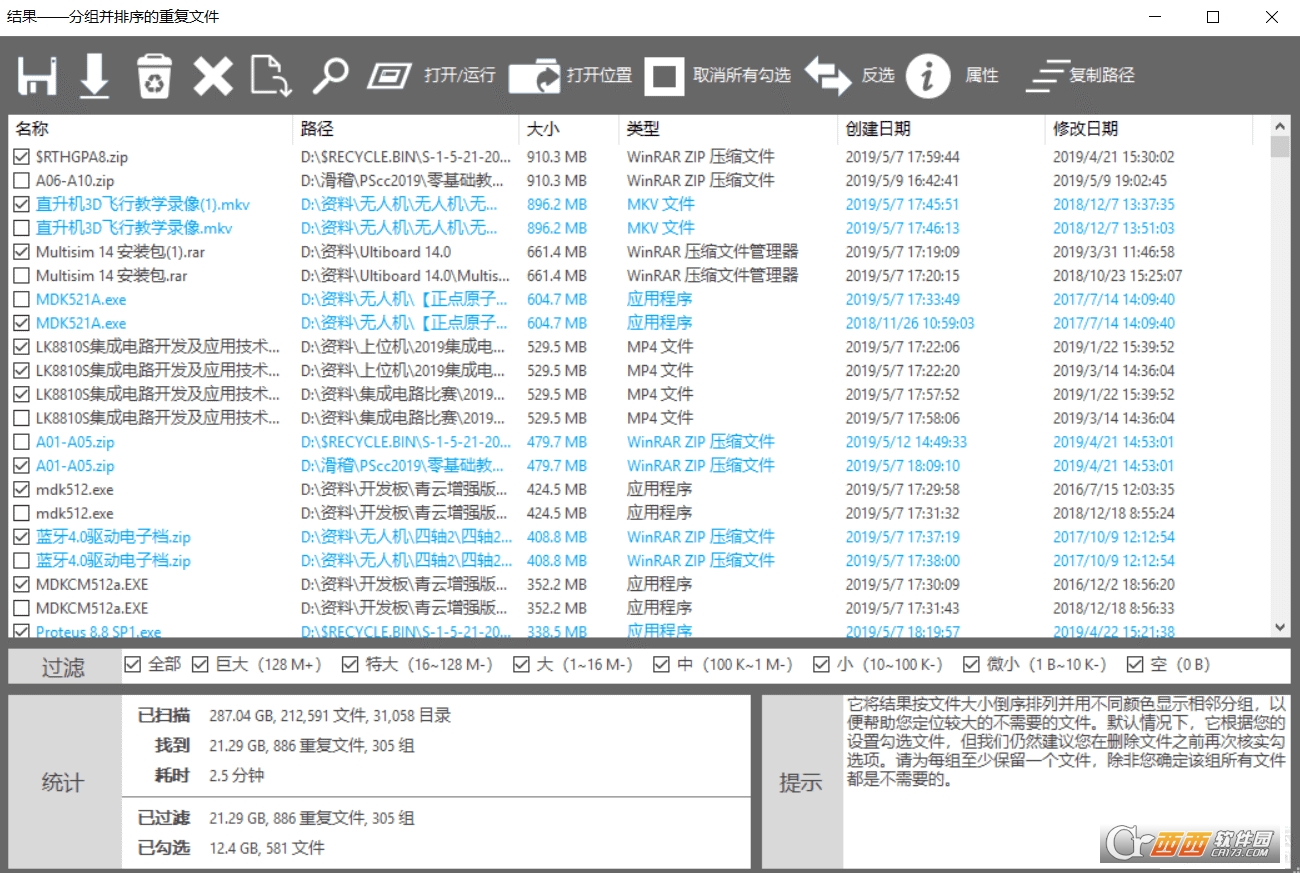The image size is (1300, 873).
Task: Click the magnifying glass search icon
Action: point(330,76)
